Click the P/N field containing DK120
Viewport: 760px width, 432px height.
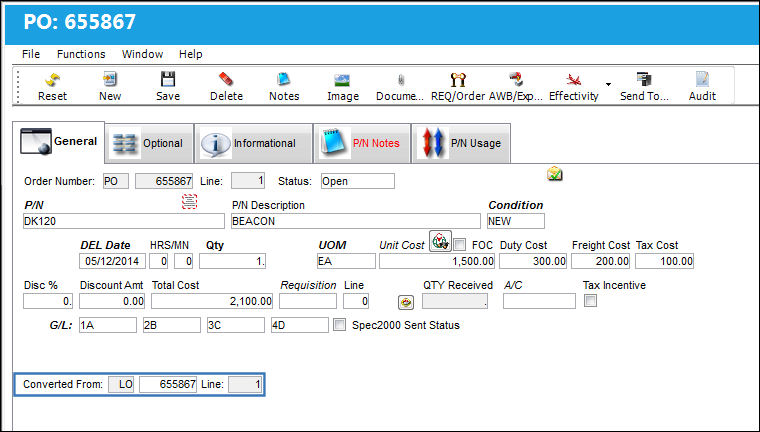click(124, 221)
